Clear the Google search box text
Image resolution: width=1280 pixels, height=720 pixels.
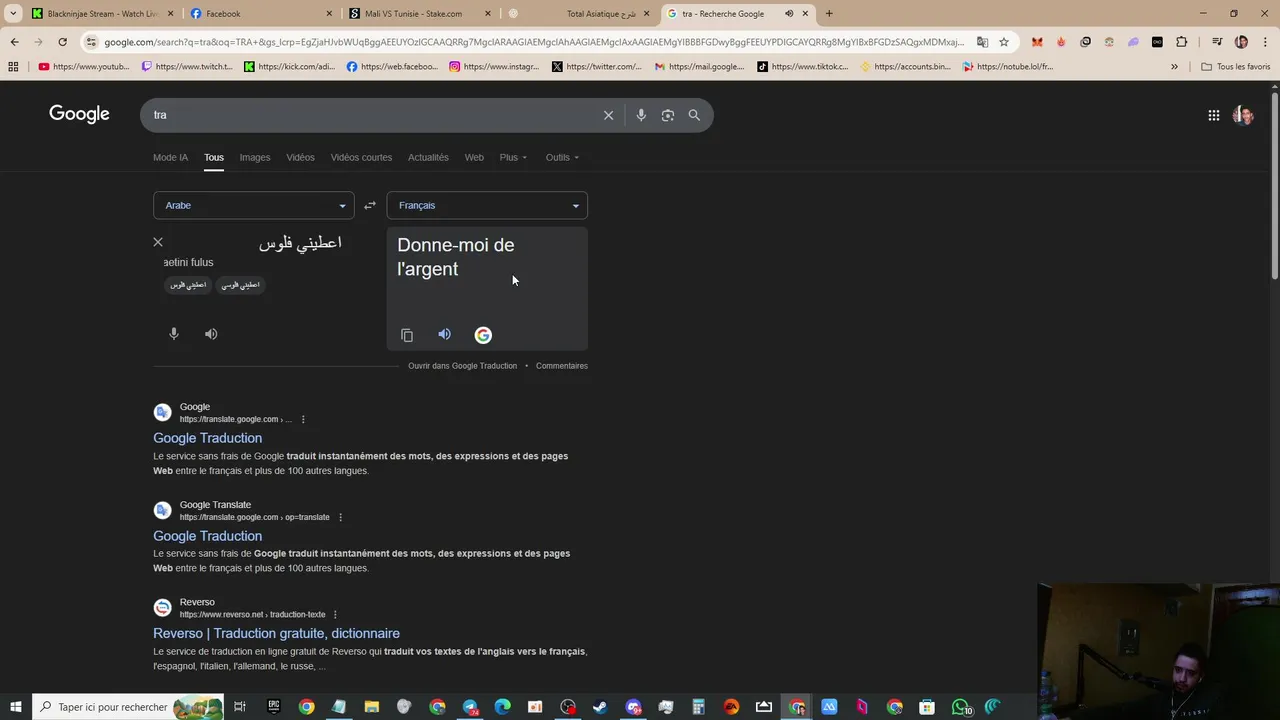pyautogui.click(x=608, y=115)
